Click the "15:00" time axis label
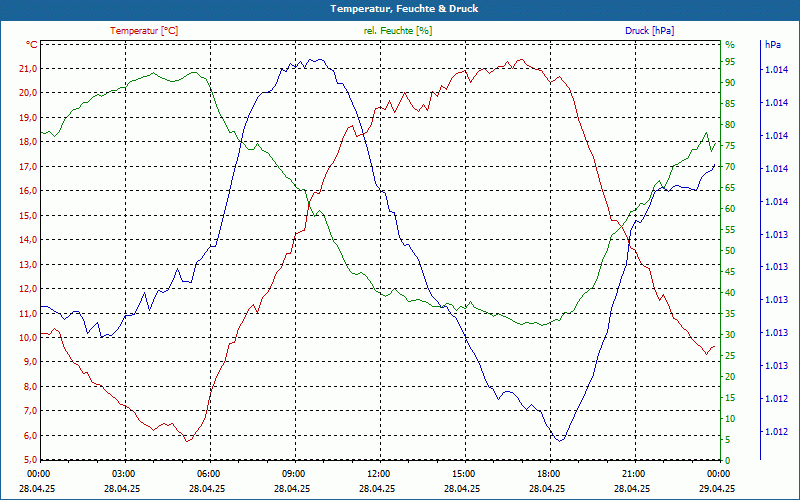The height and width of the screenshot is (500, 800). tap(463, 474)
